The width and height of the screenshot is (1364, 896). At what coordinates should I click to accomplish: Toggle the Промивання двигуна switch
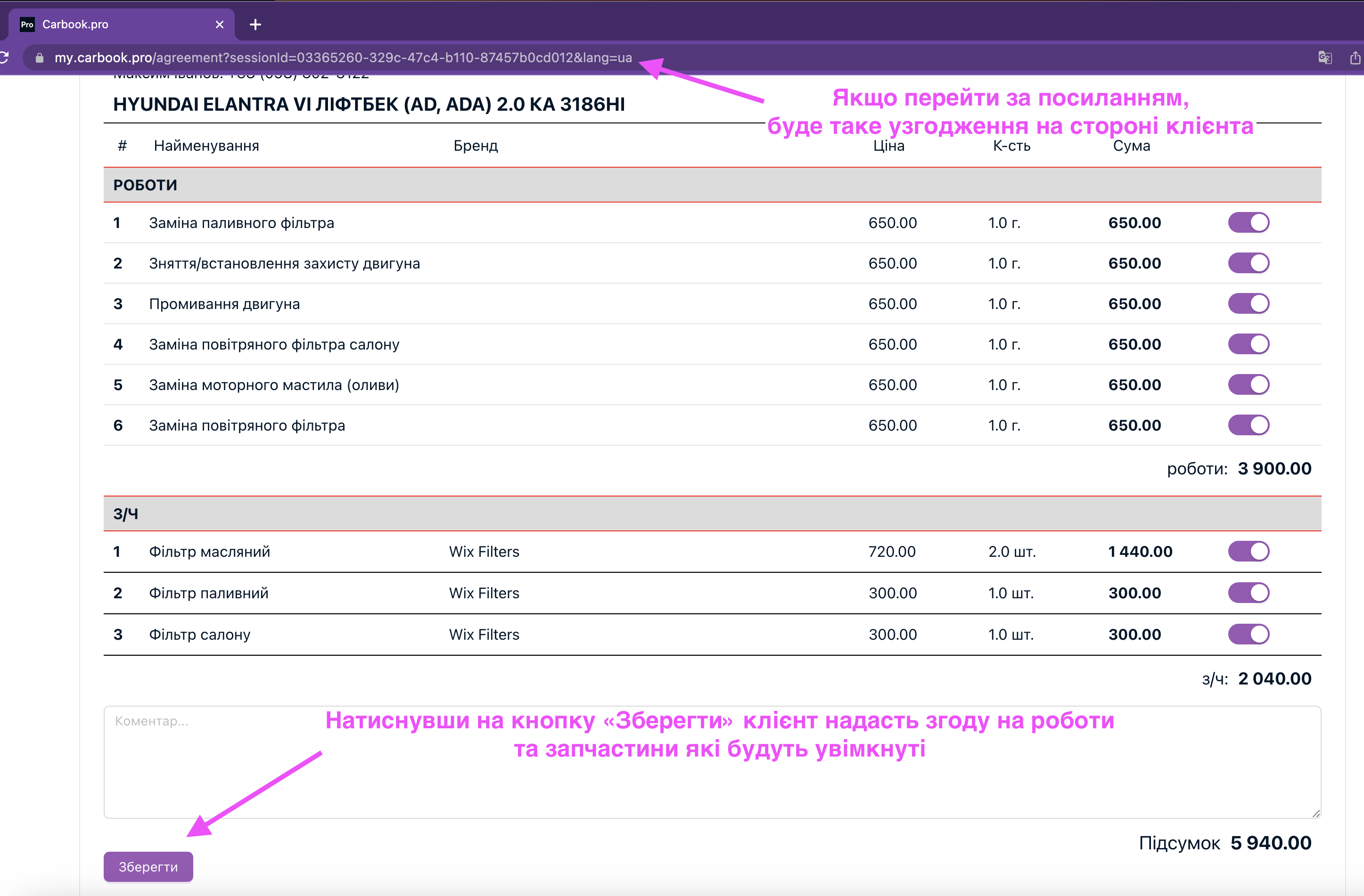[1248, 304]
